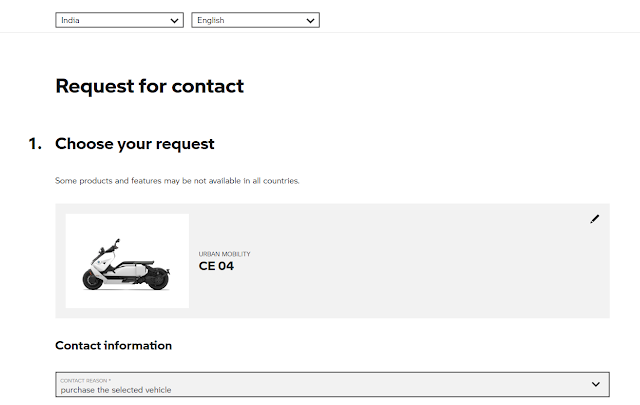The height and width of the screenshot is (405, 640).
Task: Click the word India in country selector
Action: click(71, 20)
